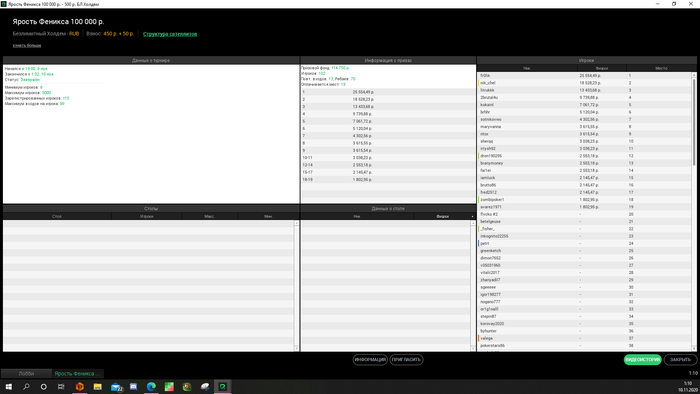This screenshot has width=700, height=394.
Task: Select prize row for places 18-19
Action: (x=388, y=179)
